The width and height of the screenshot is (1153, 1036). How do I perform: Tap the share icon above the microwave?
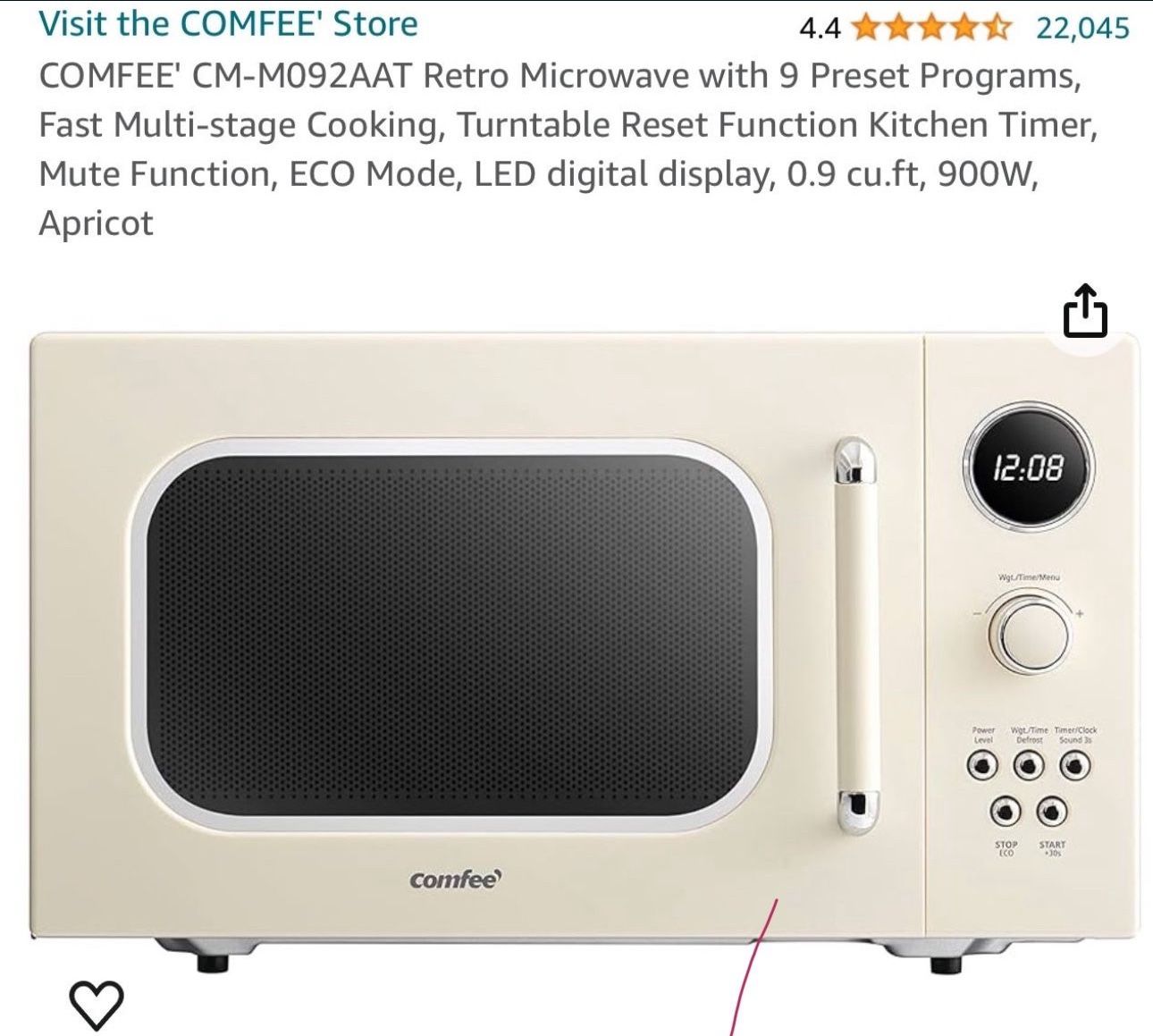pos(1085,310)
